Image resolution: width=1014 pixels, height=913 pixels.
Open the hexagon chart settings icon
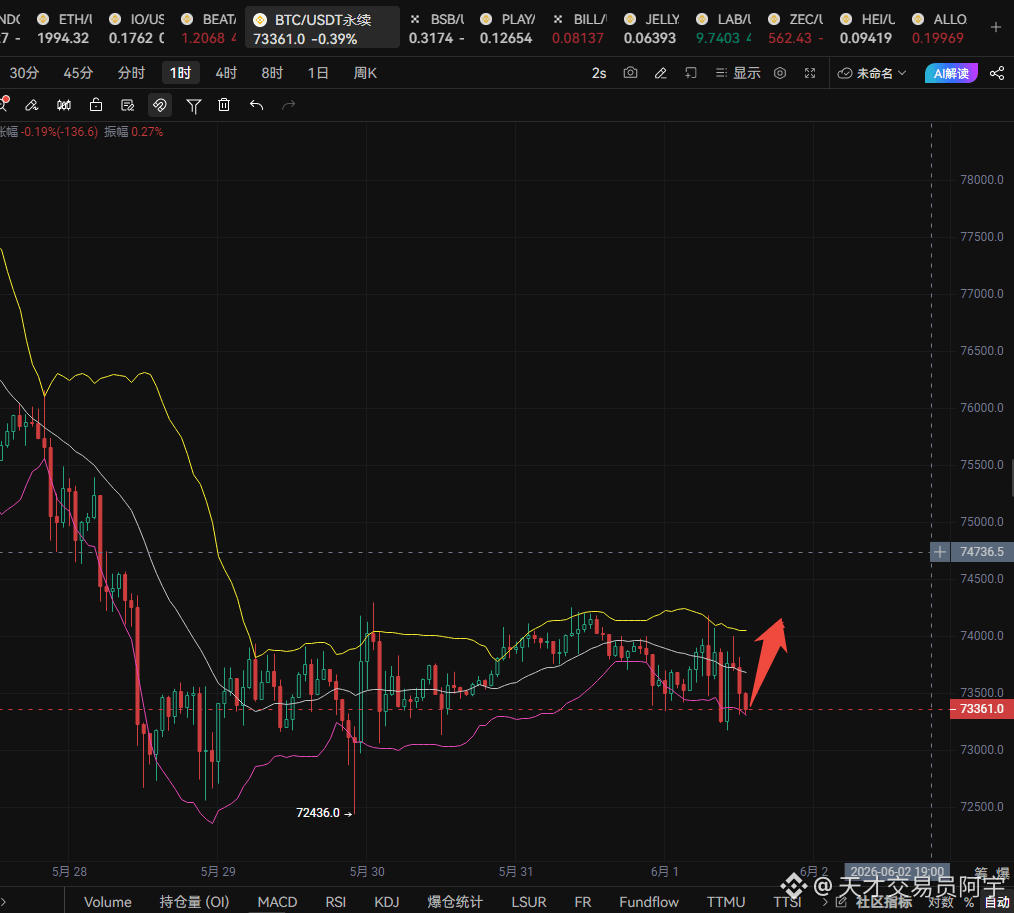[780, 73]
